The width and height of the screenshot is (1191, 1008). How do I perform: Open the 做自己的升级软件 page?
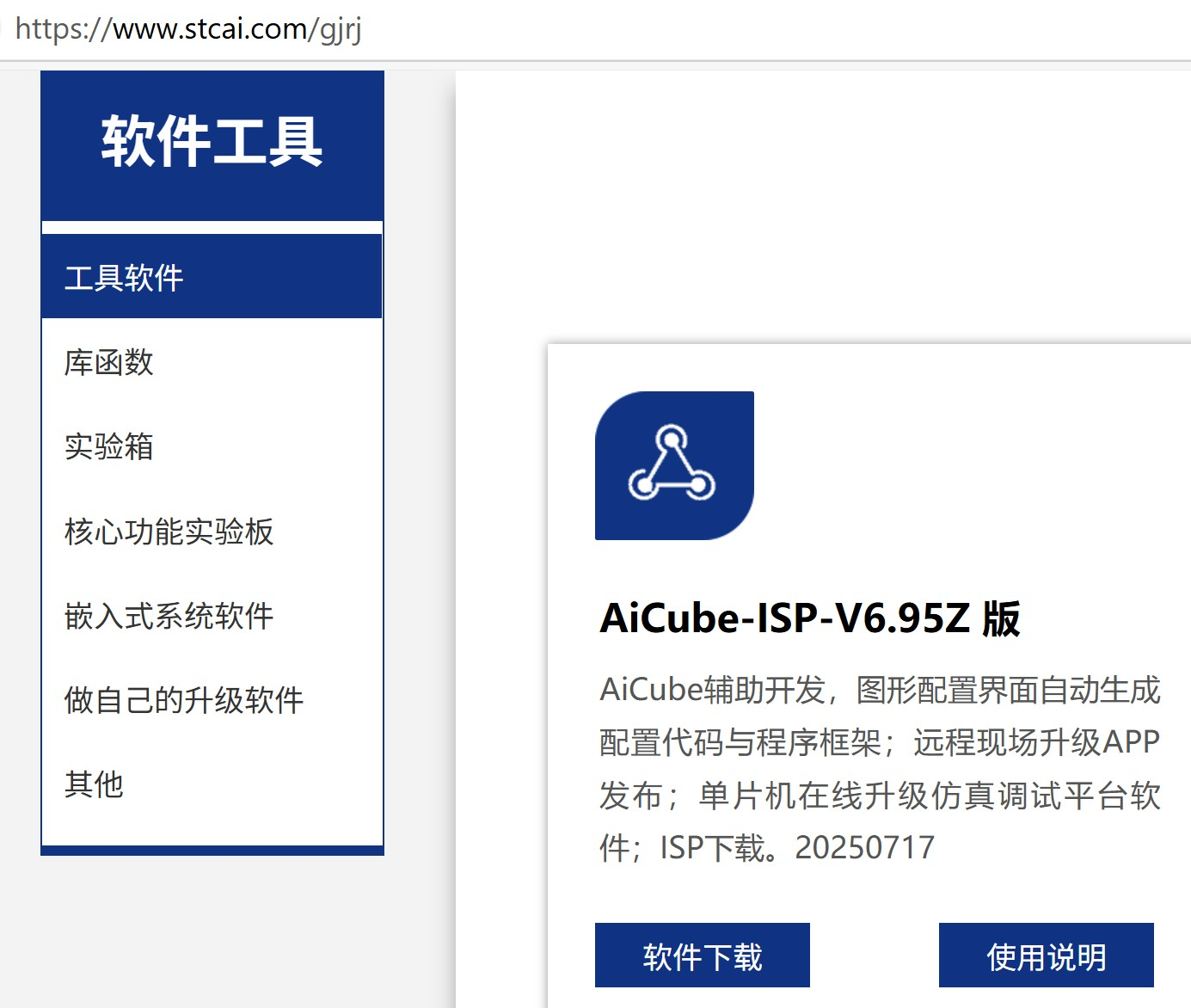(x=184, y=700)
